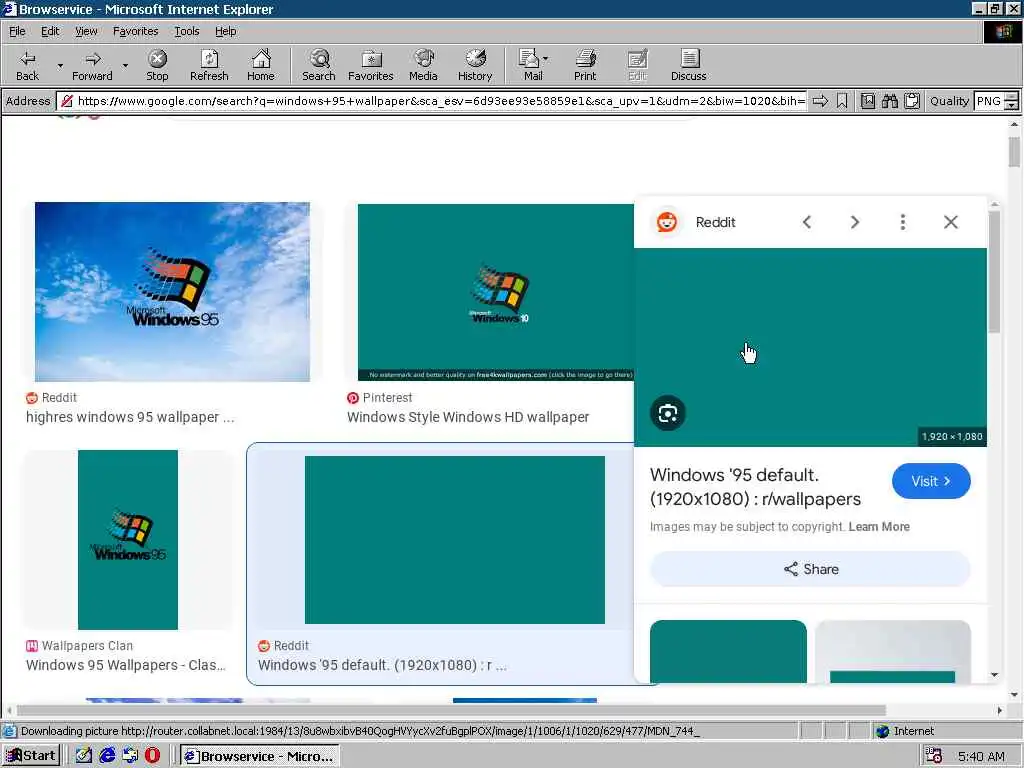Click the preview panel scroll down arrow

pyautogui.click(x=994, y=675)
